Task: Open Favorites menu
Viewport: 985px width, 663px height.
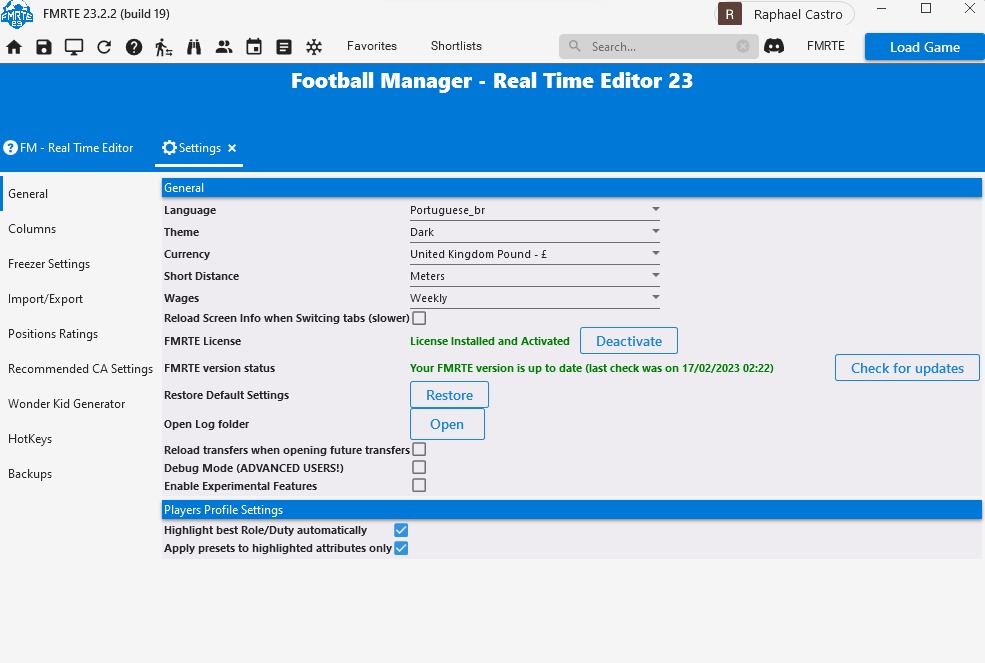Action: 372,46
